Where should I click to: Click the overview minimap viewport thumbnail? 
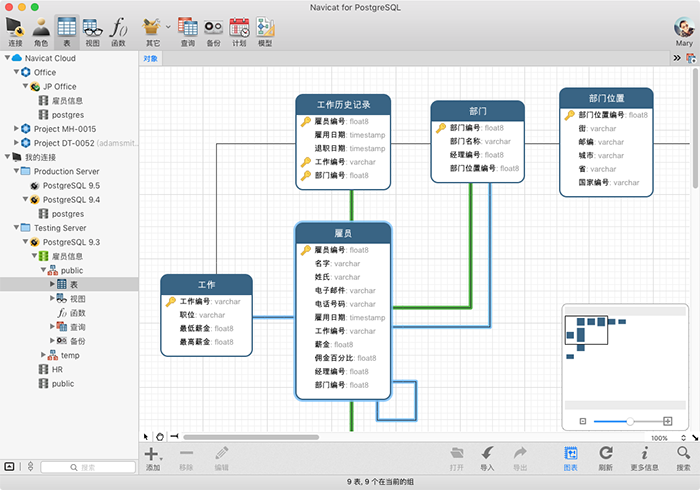(586, 330)
